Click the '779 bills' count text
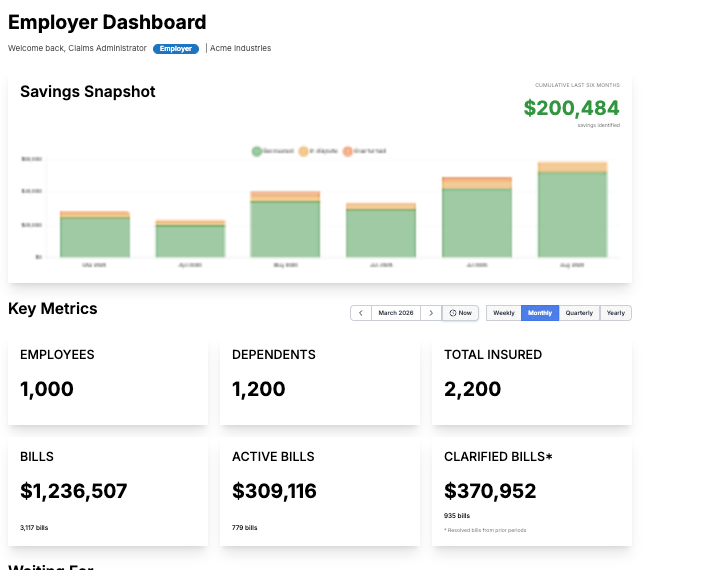Viewport: 711px width, 570px height. point(244,528)
